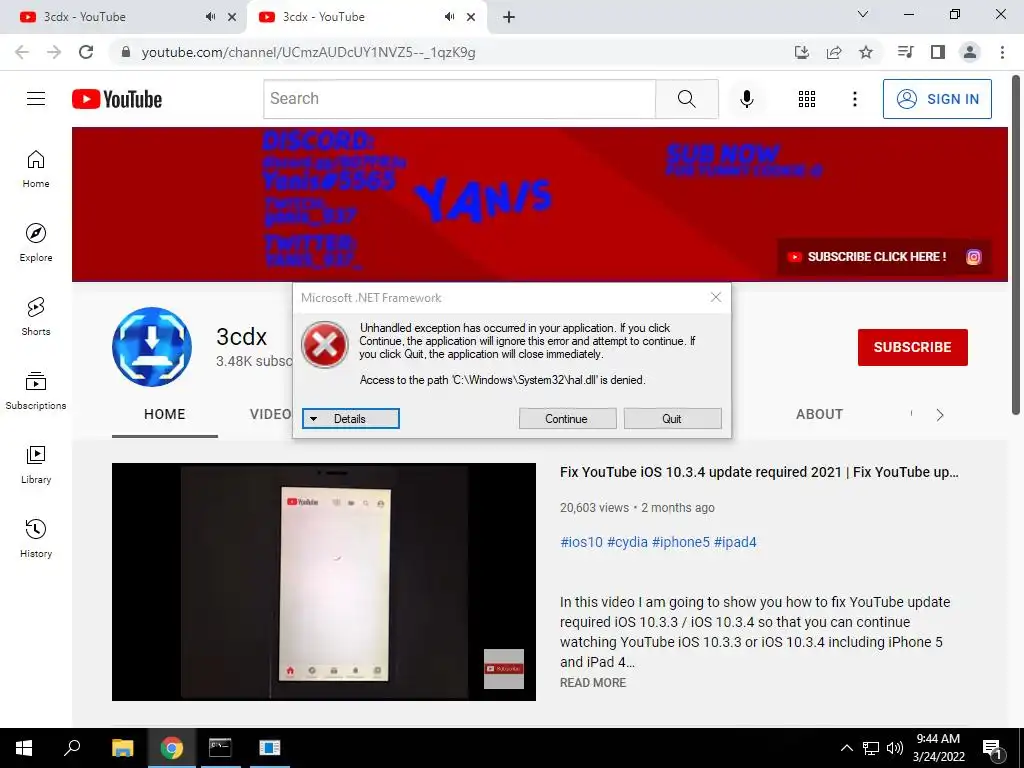1024x768 pixels.
Task: Click the share page icon in address bar
Action: (834, 52)
